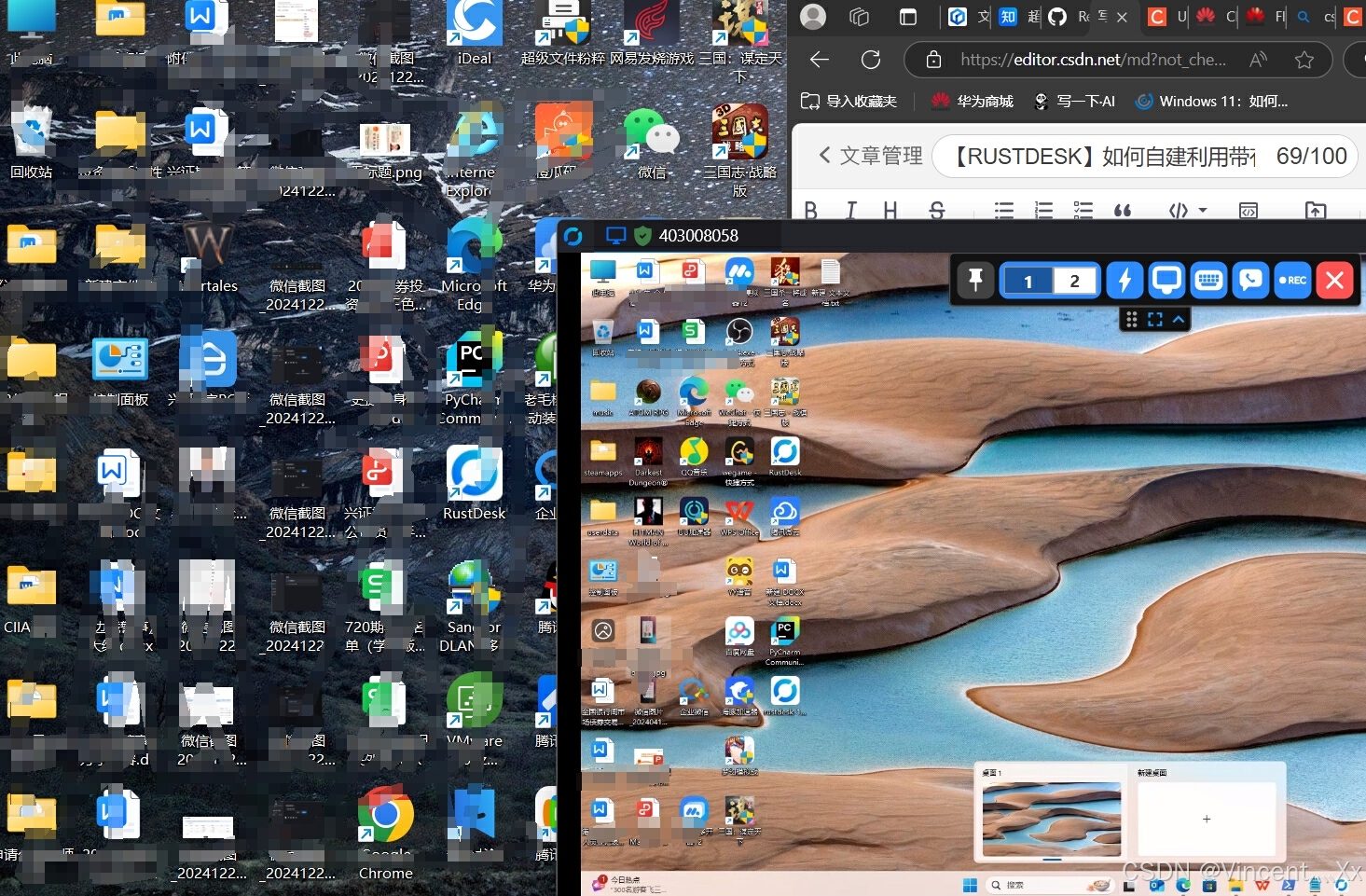Disconnect the remote session with red X
Image resolution: width=1366 pixels, height=896 pixels.
(x=1334, y=280)
